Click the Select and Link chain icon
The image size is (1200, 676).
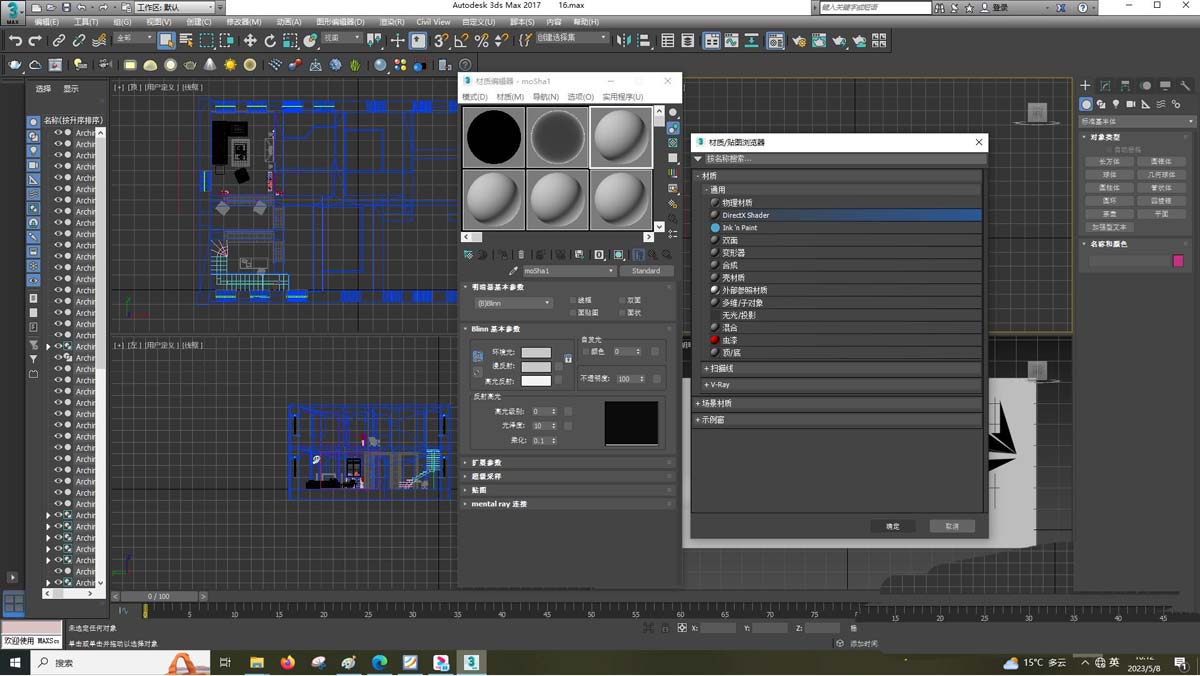tap(59, 41)
